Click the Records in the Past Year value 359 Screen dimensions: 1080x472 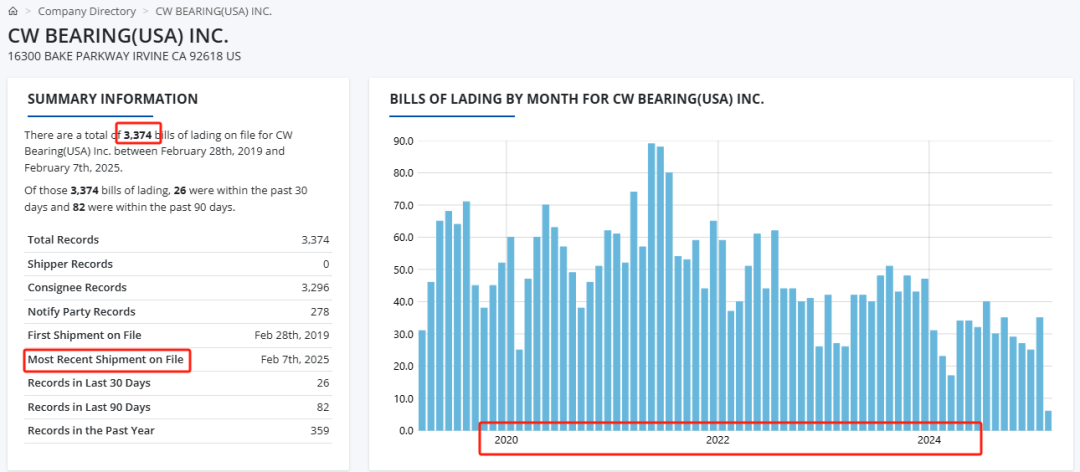pyautogui.click(x=319, y=431)
